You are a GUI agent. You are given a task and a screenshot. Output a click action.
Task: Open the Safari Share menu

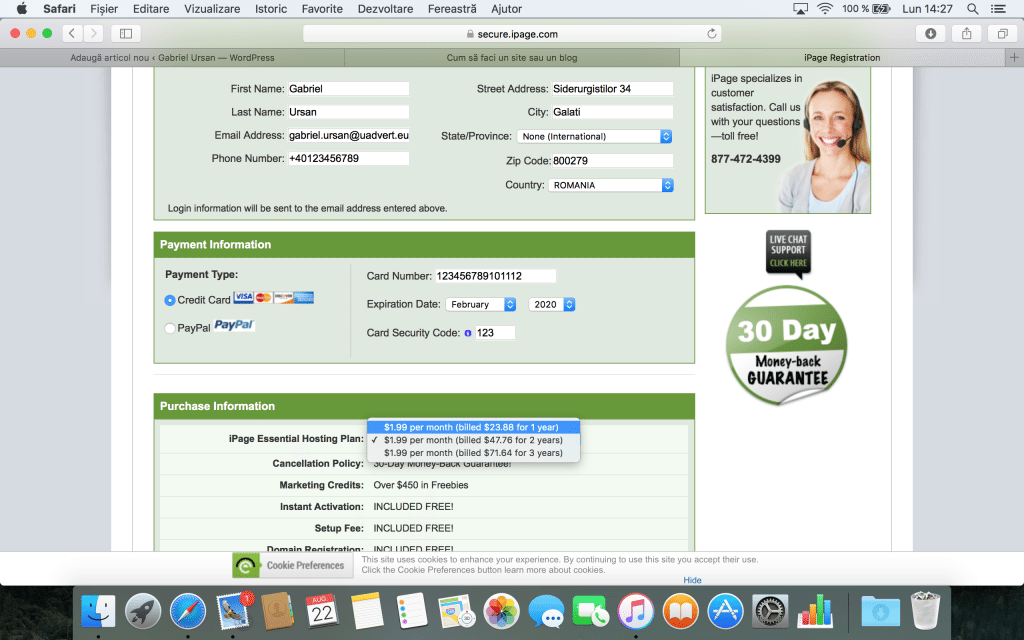967,33
